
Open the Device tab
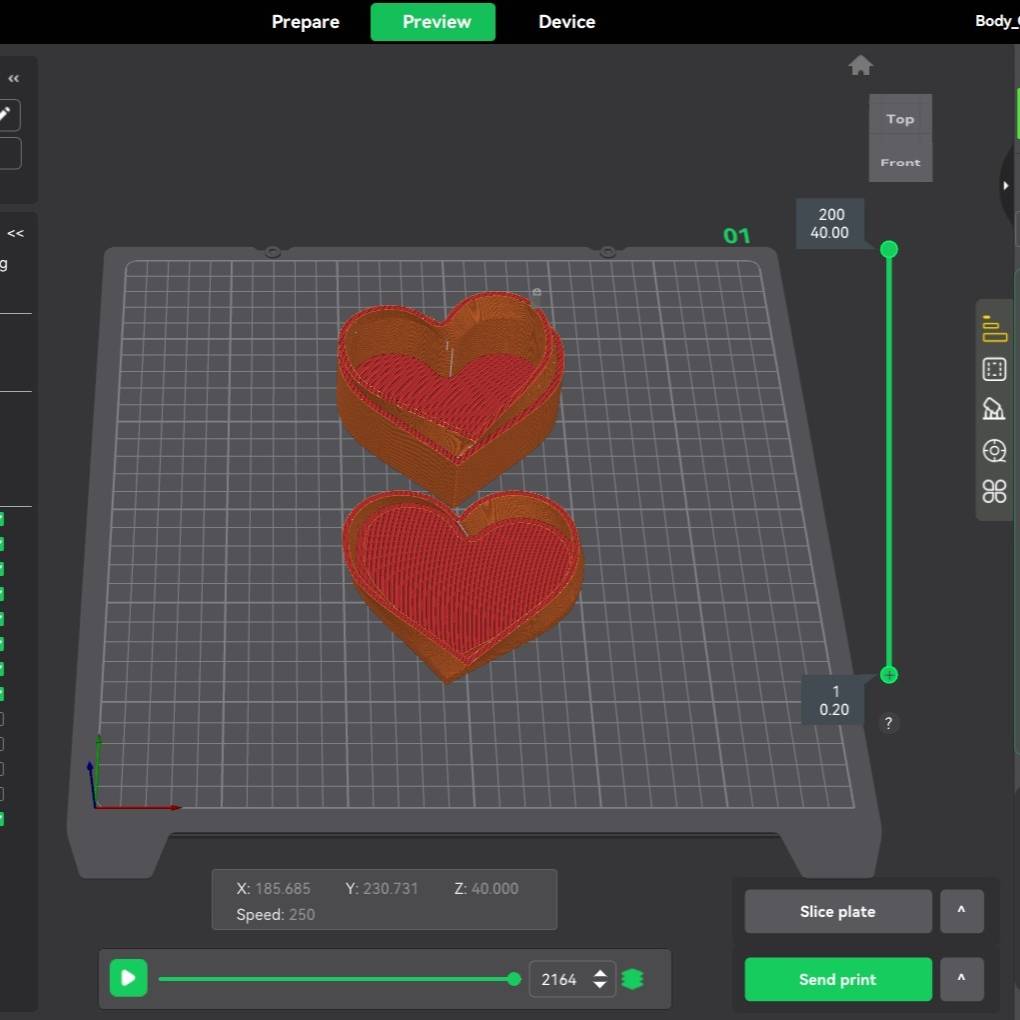click(x=566, y=21)
